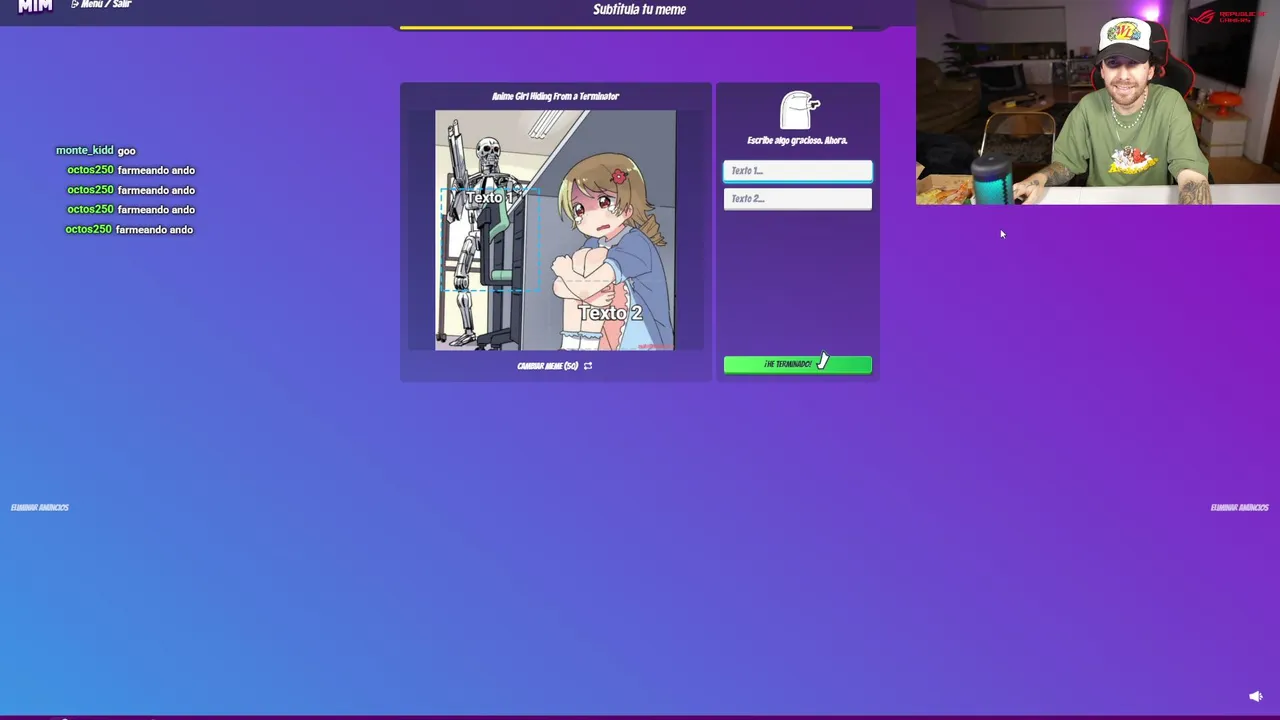
Task: Focus the Texto 2 input field
Action: [x=797, y=199]
